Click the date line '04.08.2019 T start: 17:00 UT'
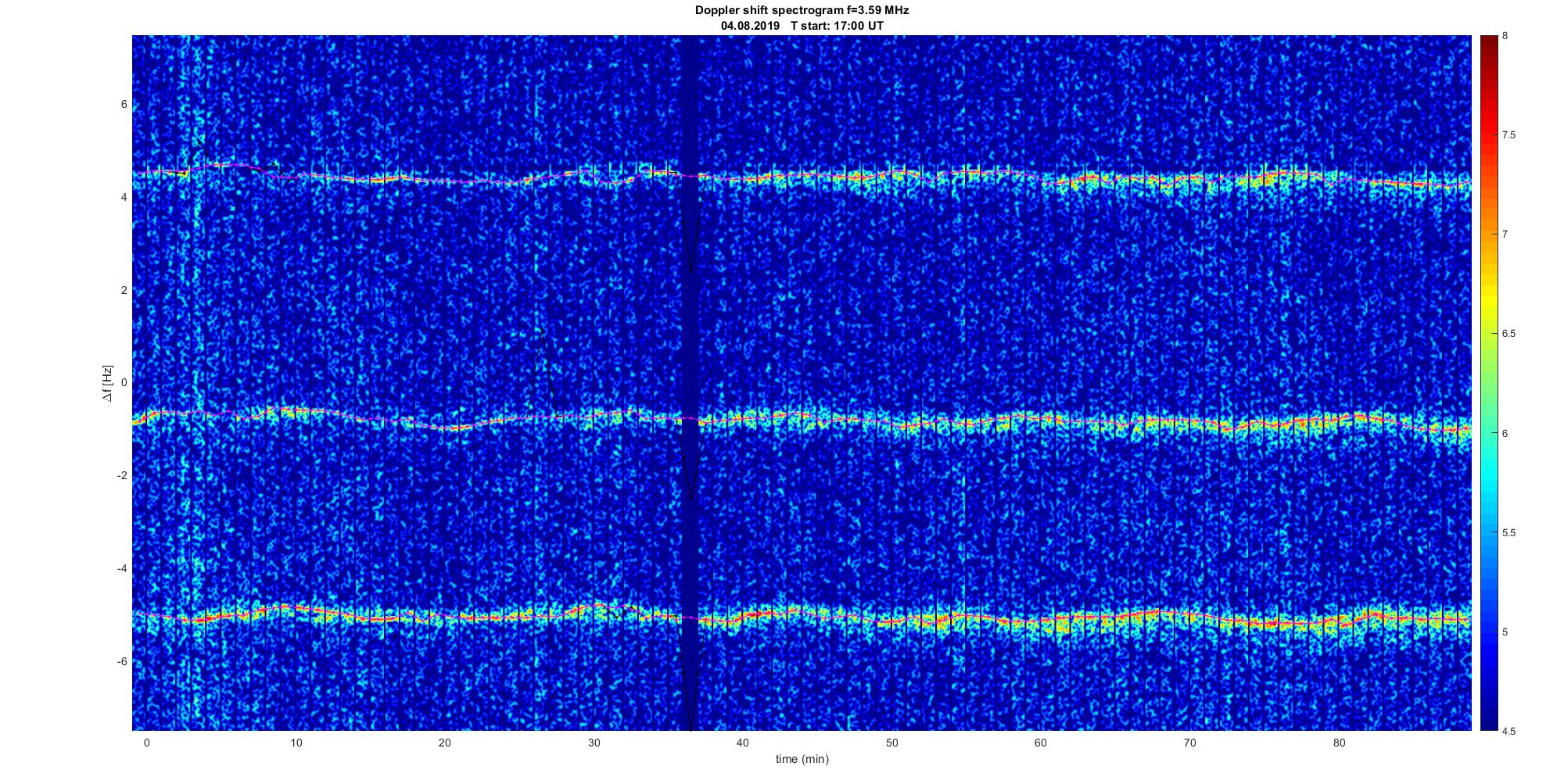The height and width of the screenshot is (784, 1564). [802, 26]
